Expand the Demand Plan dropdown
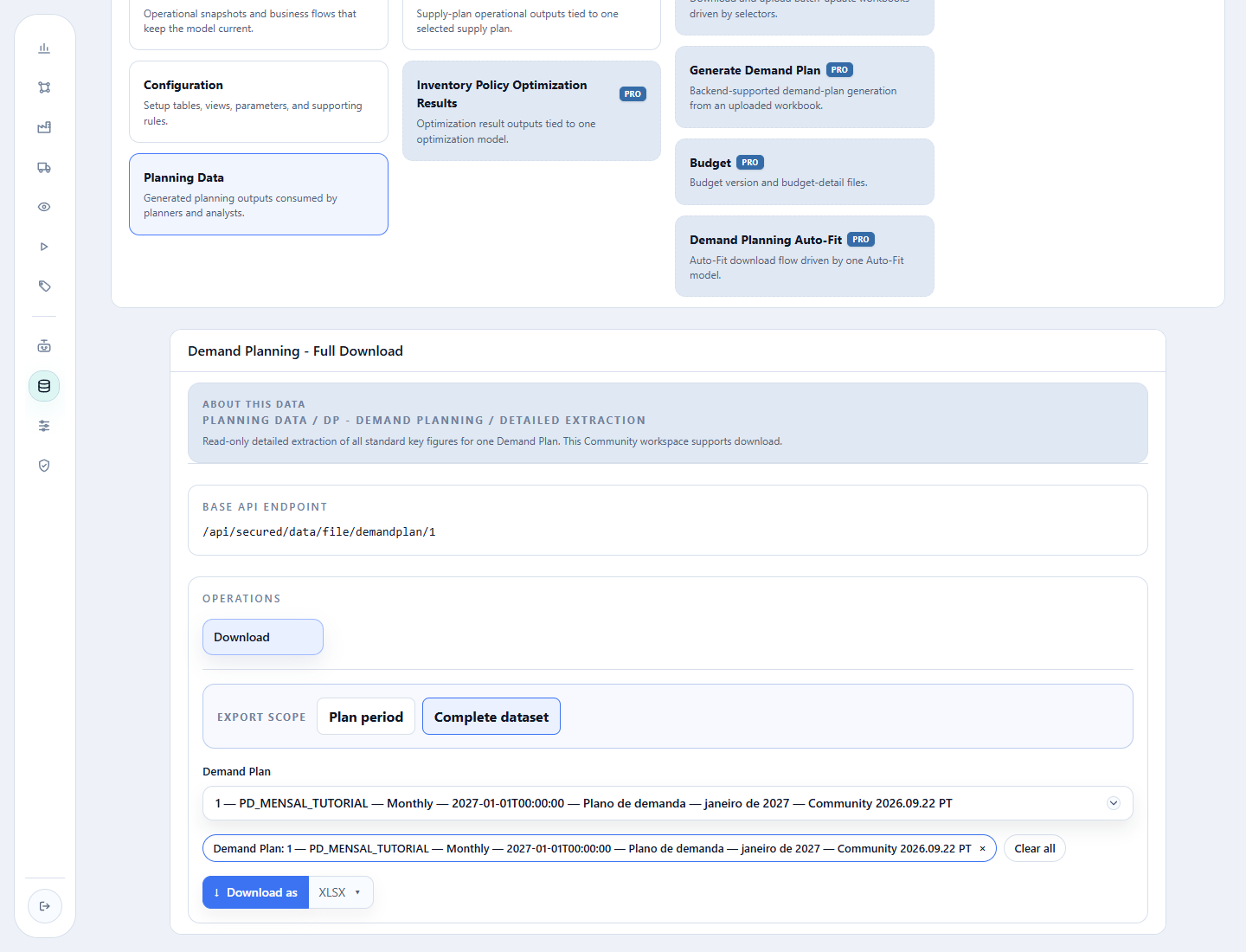1246x952 pixels. [x=668, y=803]
